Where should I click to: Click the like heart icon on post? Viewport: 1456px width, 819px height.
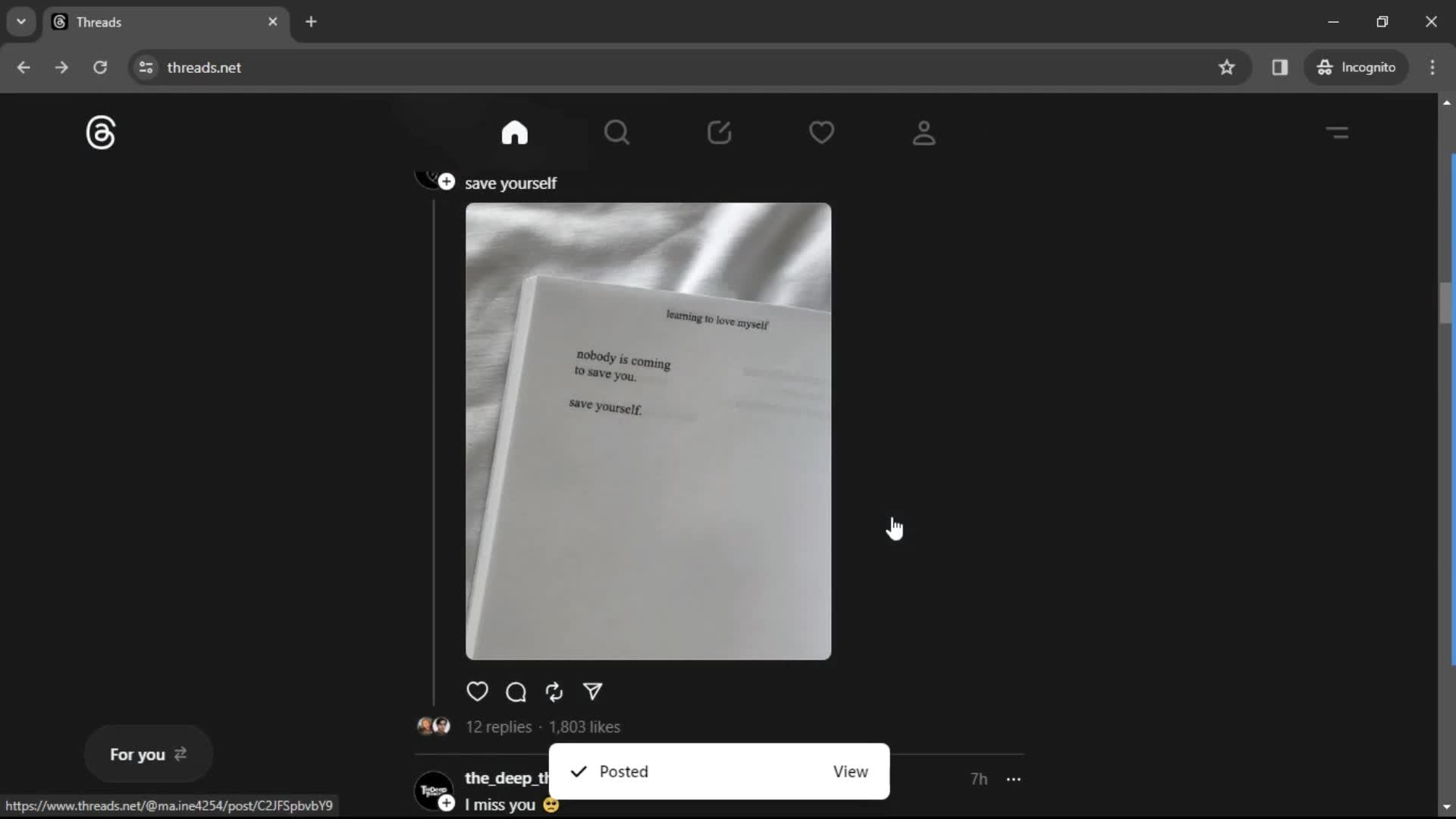pos(477,691)
